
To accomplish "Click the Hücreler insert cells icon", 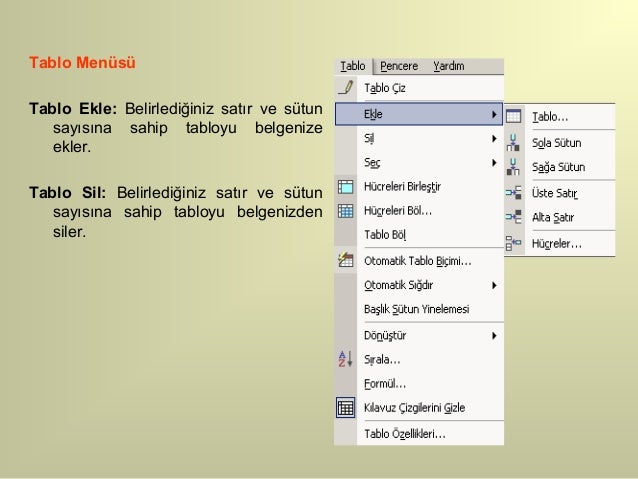I will (x=513, y=243).
